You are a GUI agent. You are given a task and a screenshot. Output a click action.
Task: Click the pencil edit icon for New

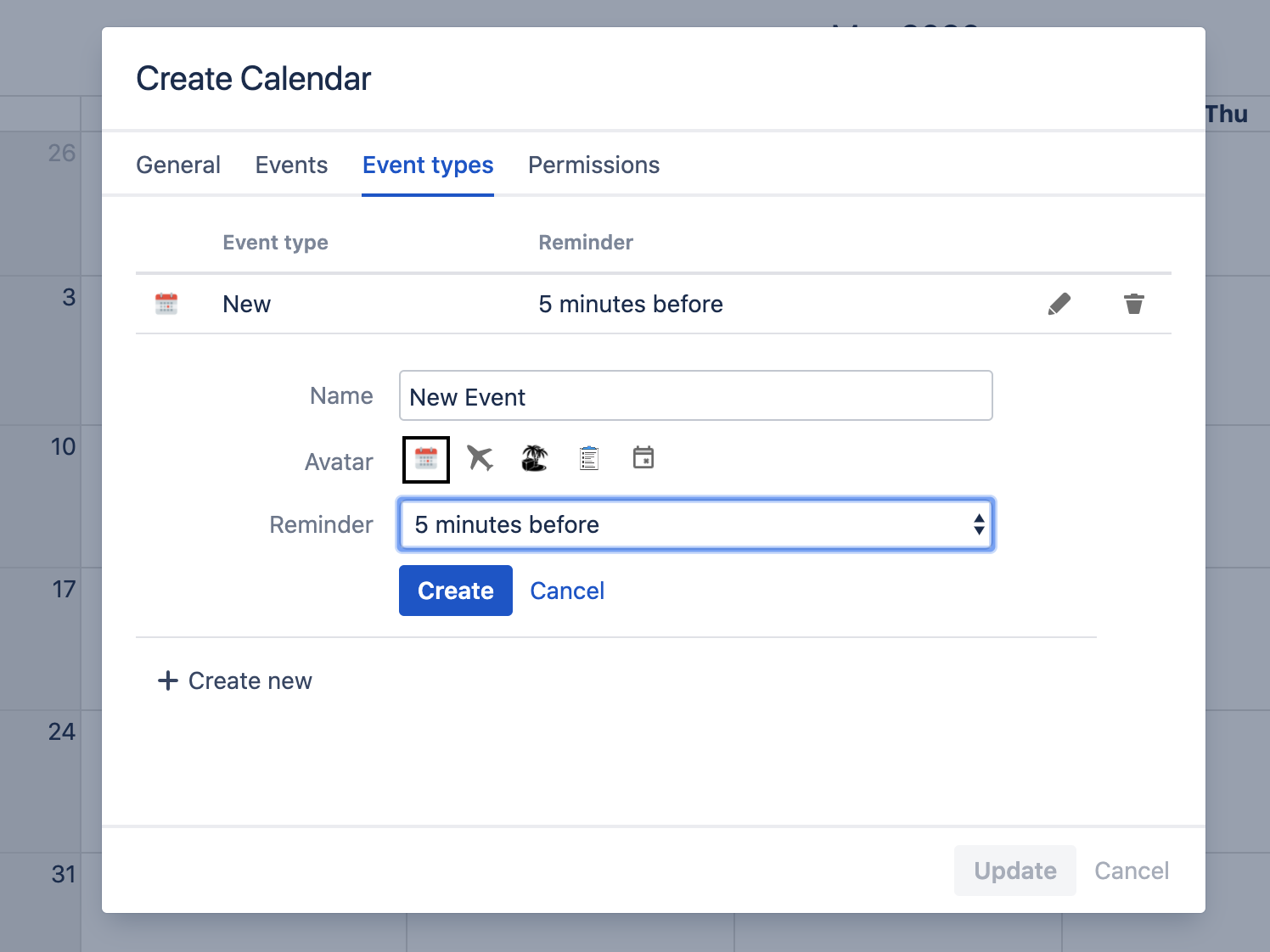point(1059,304)
